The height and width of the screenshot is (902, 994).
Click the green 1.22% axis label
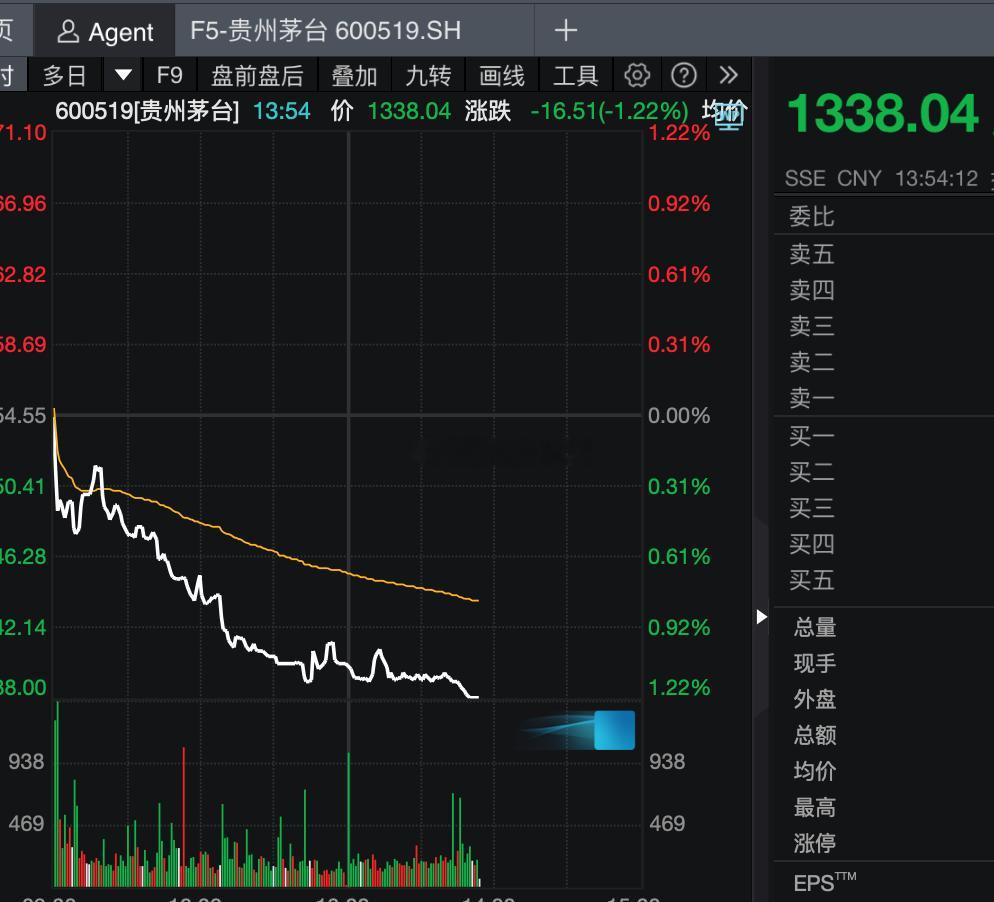tap(679, 687)
